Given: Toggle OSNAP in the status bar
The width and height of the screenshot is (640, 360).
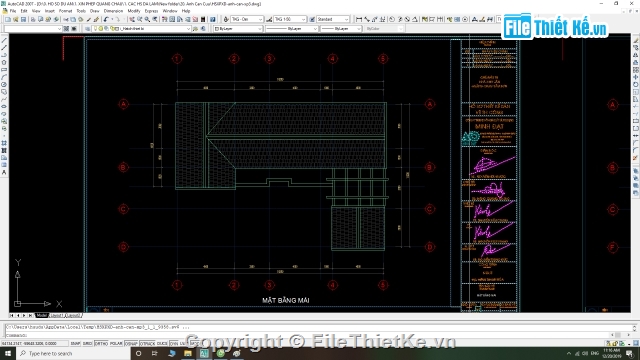Looking at the screenshot, I should [x=131, y=344].
